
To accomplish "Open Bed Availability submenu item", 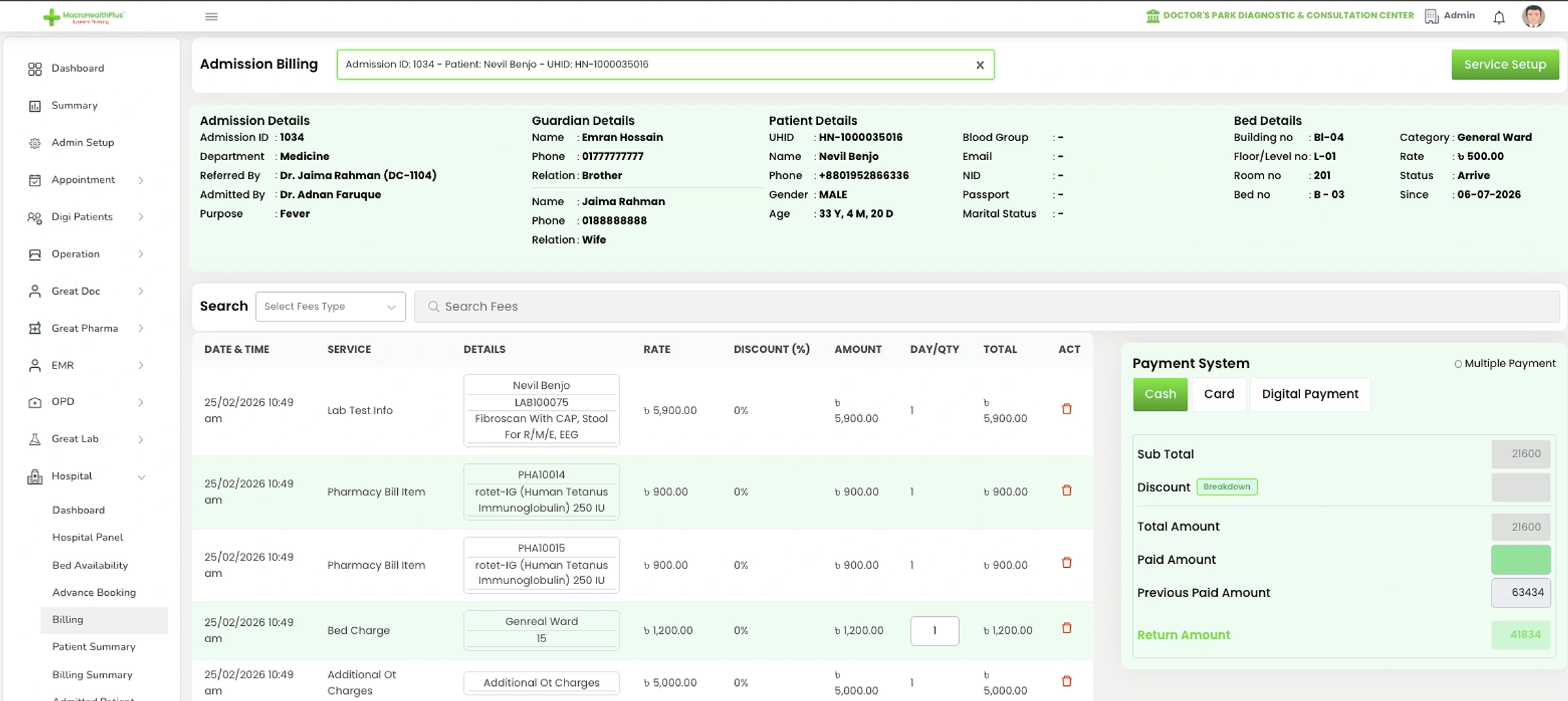I will (x=90, y=565).
